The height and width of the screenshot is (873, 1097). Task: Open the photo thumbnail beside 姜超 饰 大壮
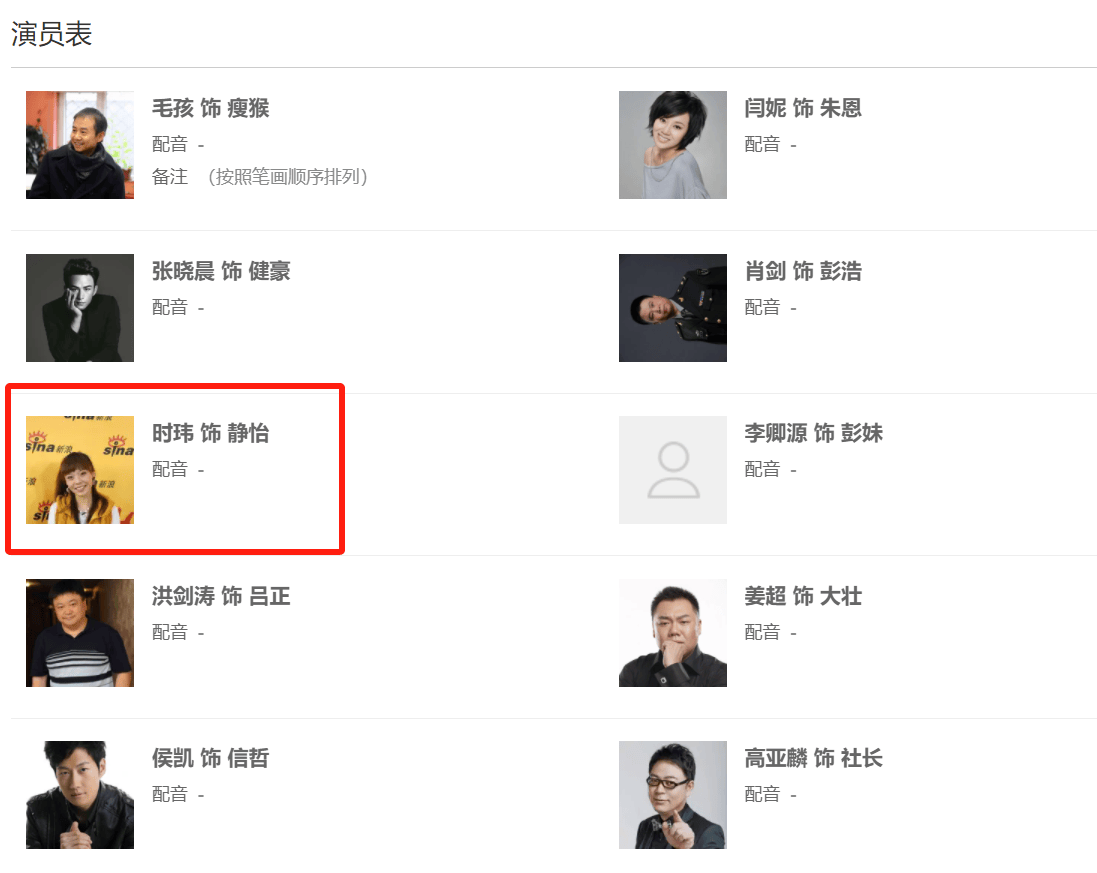point(672,632)
